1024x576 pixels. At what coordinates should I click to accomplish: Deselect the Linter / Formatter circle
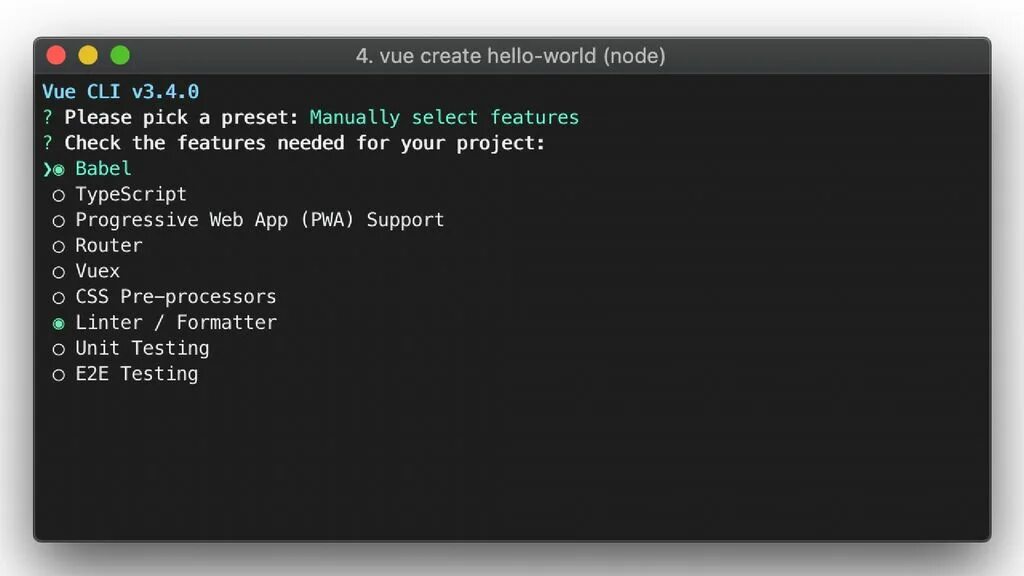click(x=59, y=323)
